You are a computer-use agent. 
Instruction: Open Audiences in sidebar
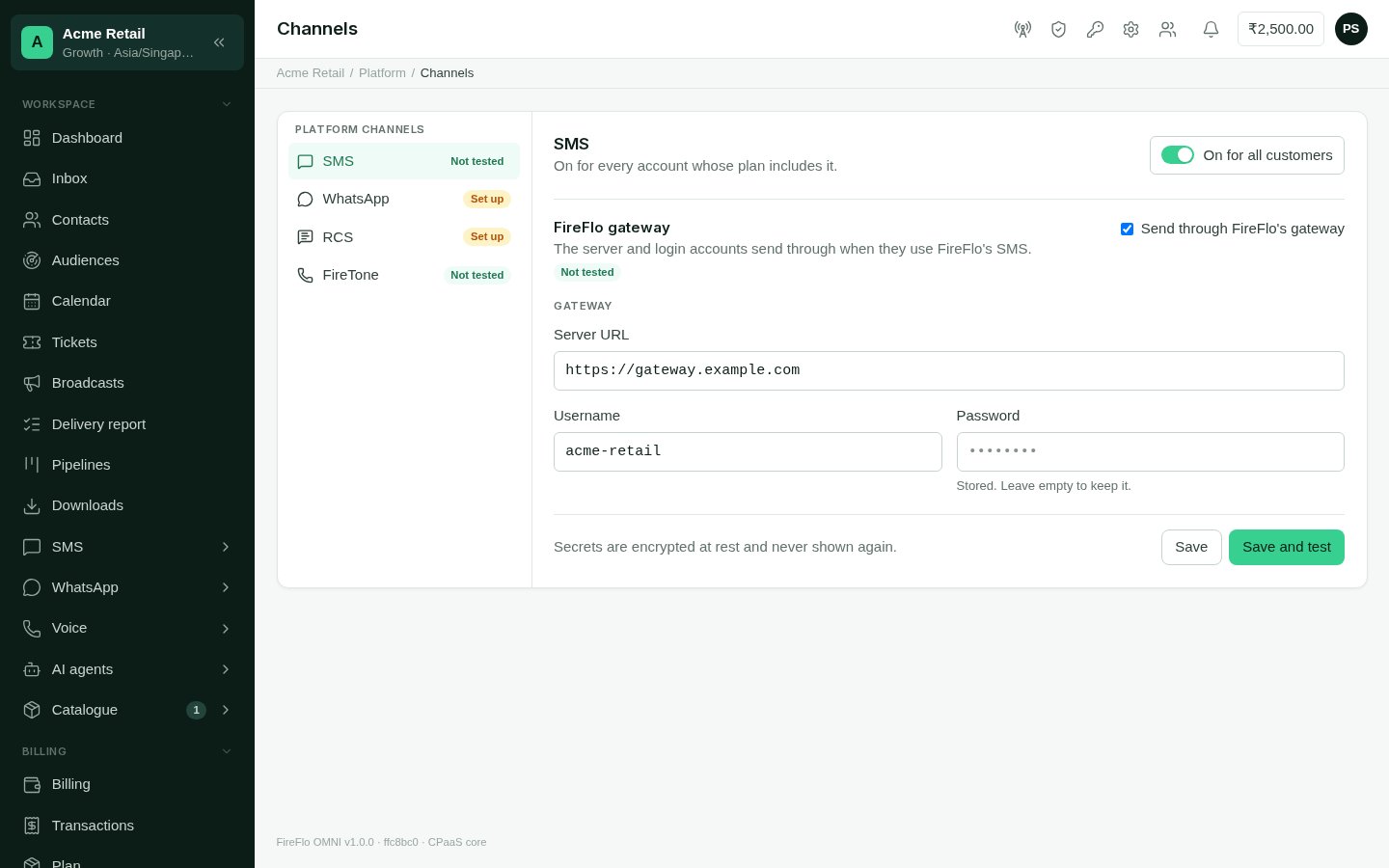point(127,260)
